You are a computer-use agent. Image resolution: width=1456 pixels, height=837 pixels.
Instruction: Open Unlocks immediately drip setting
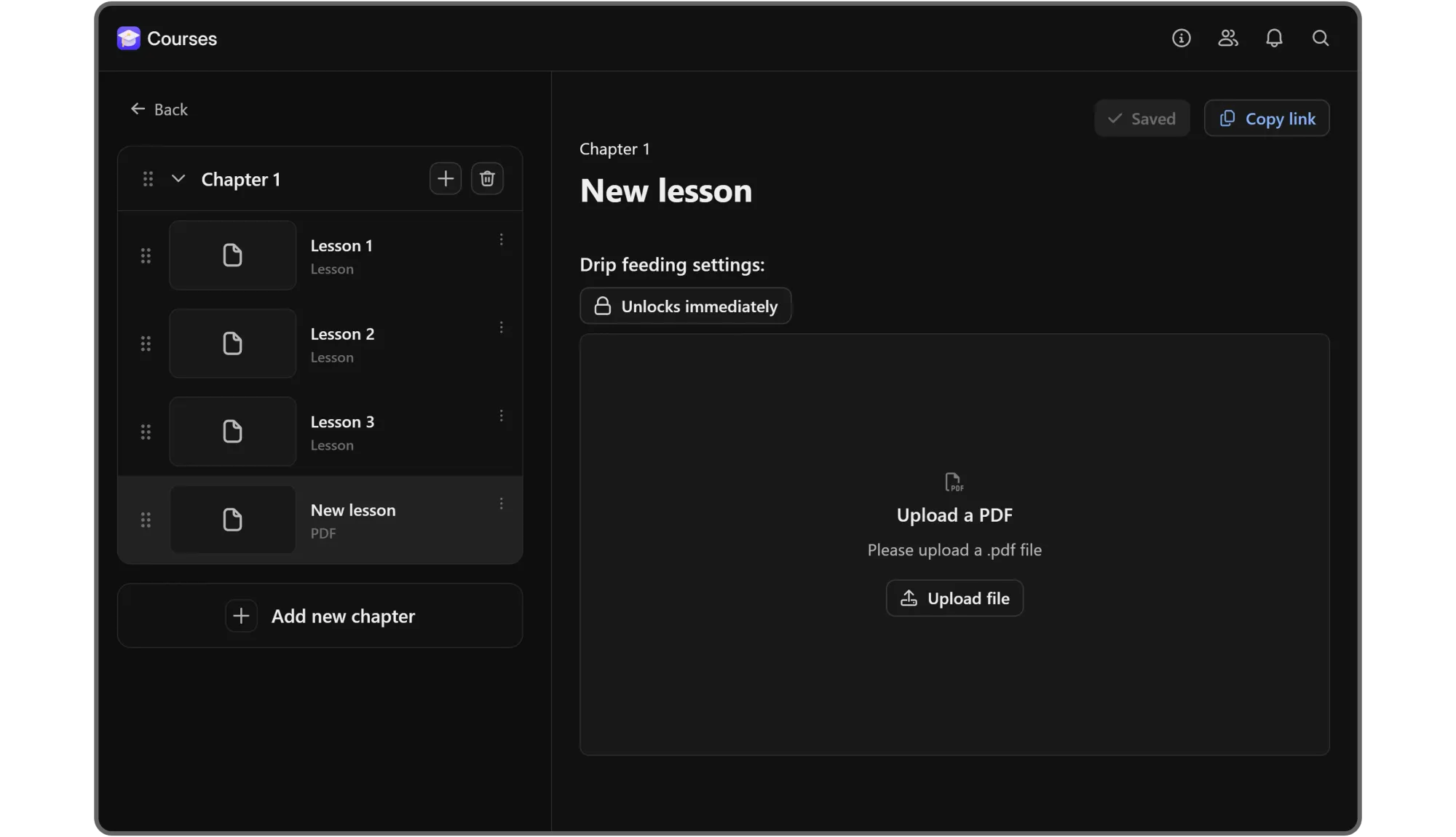coord(685,306)
